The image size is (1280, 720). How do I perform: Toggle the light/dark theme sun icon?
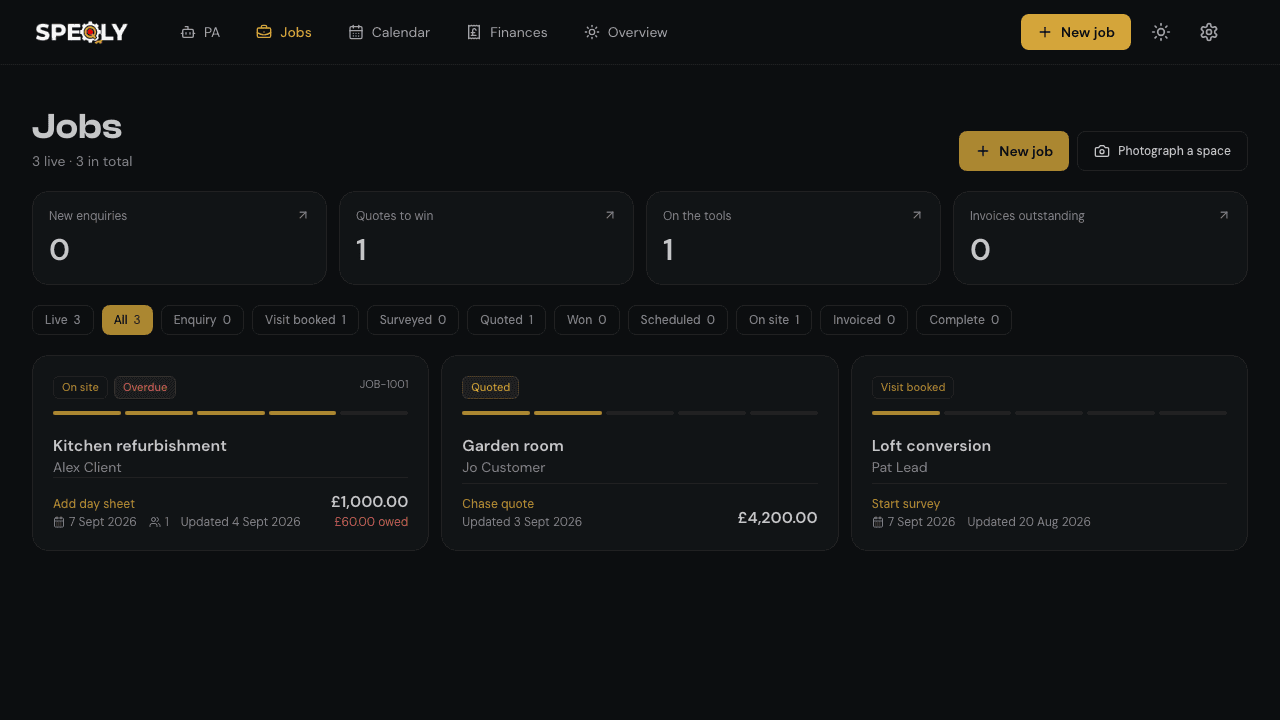1161,32
